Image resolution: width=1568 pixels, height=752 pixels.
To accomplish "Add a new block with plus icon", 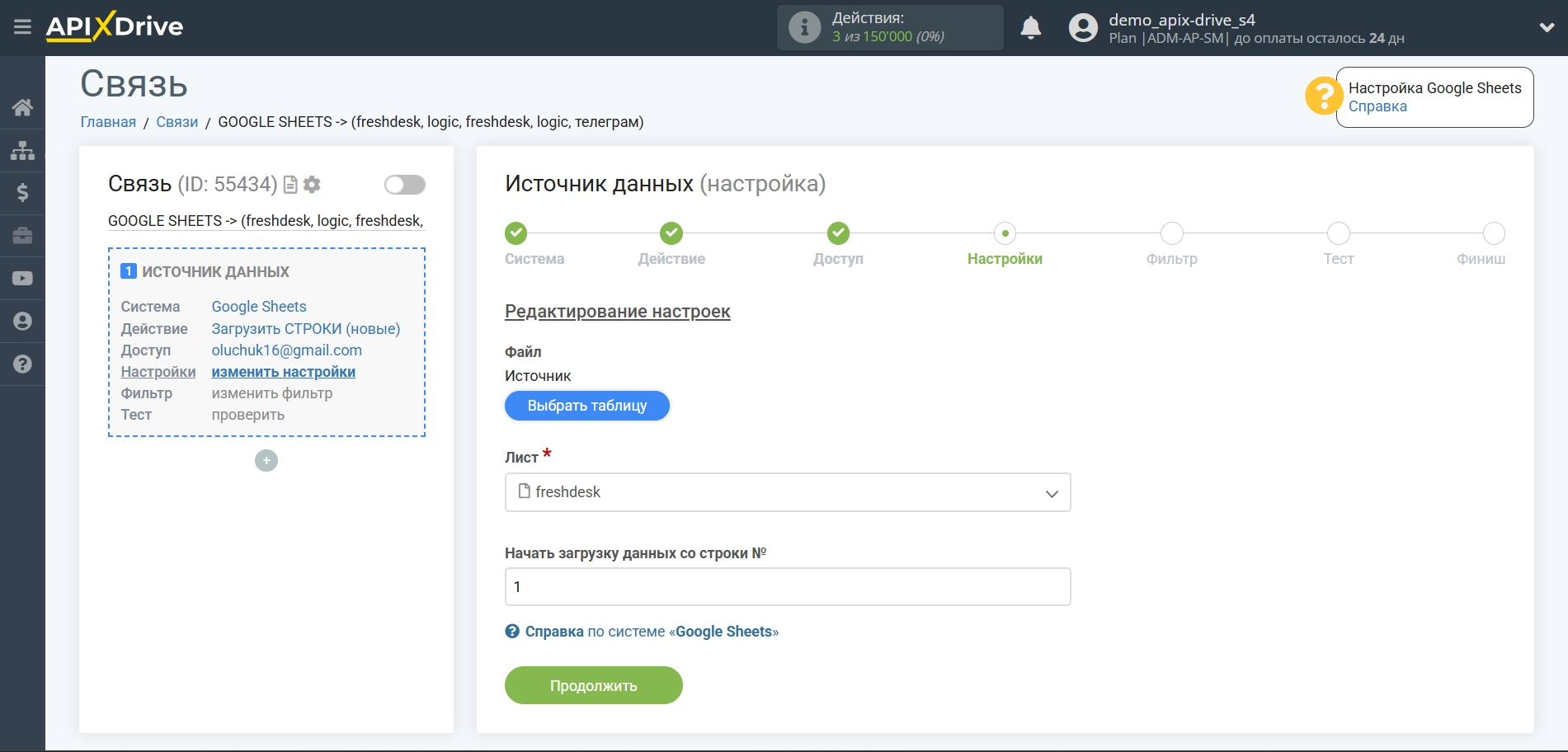I will (266, 460).
